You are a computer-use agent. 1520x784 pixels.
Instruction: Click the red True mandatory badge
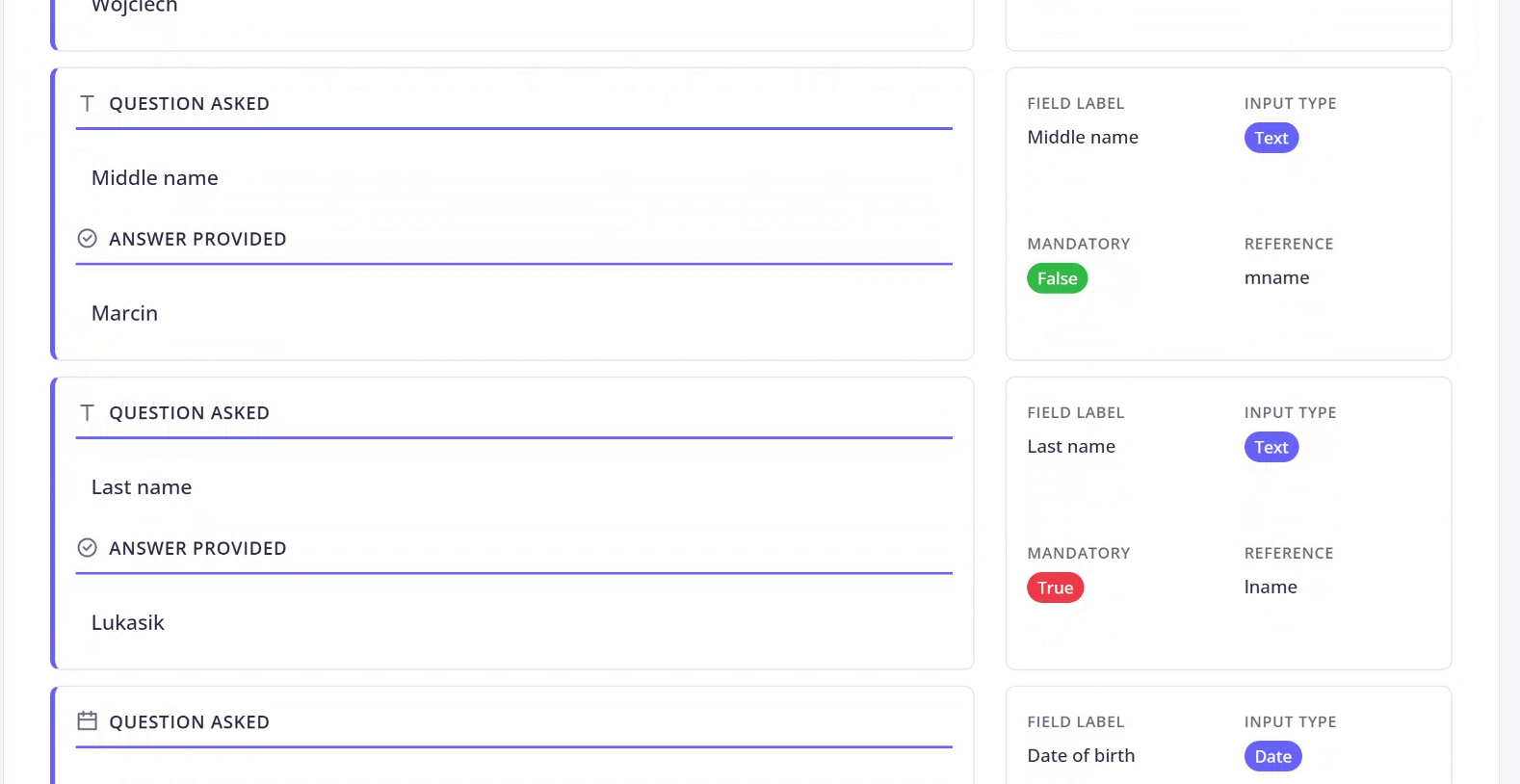(x=1055, y=588)
